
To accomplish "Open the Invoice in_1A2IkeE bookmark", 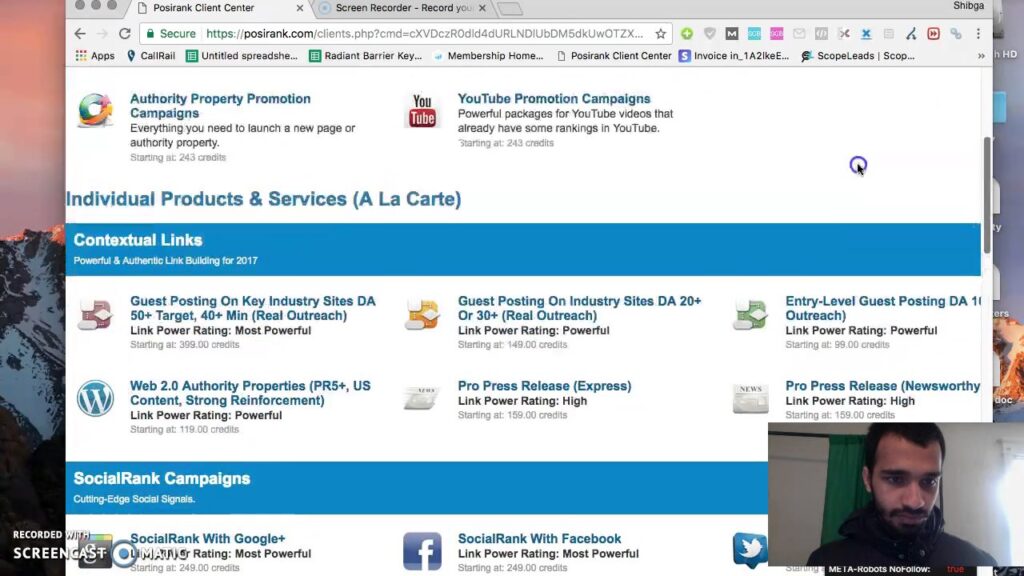I will (x=734, y=56).
